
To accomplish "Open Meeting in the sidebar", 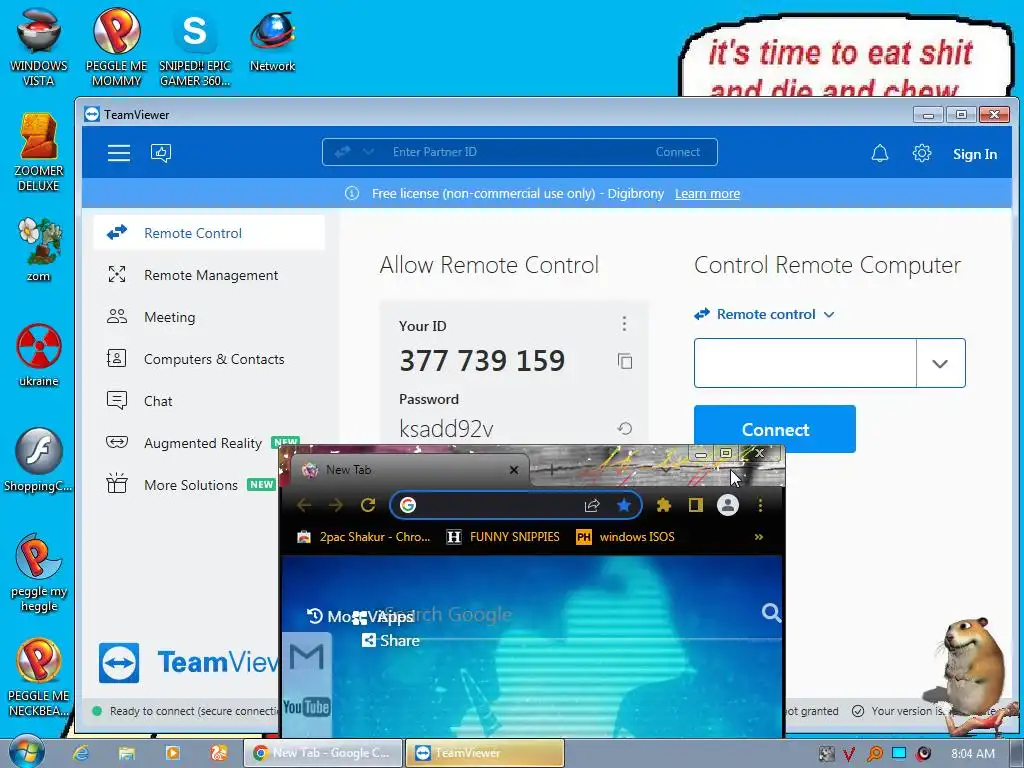I will point(209,317).
